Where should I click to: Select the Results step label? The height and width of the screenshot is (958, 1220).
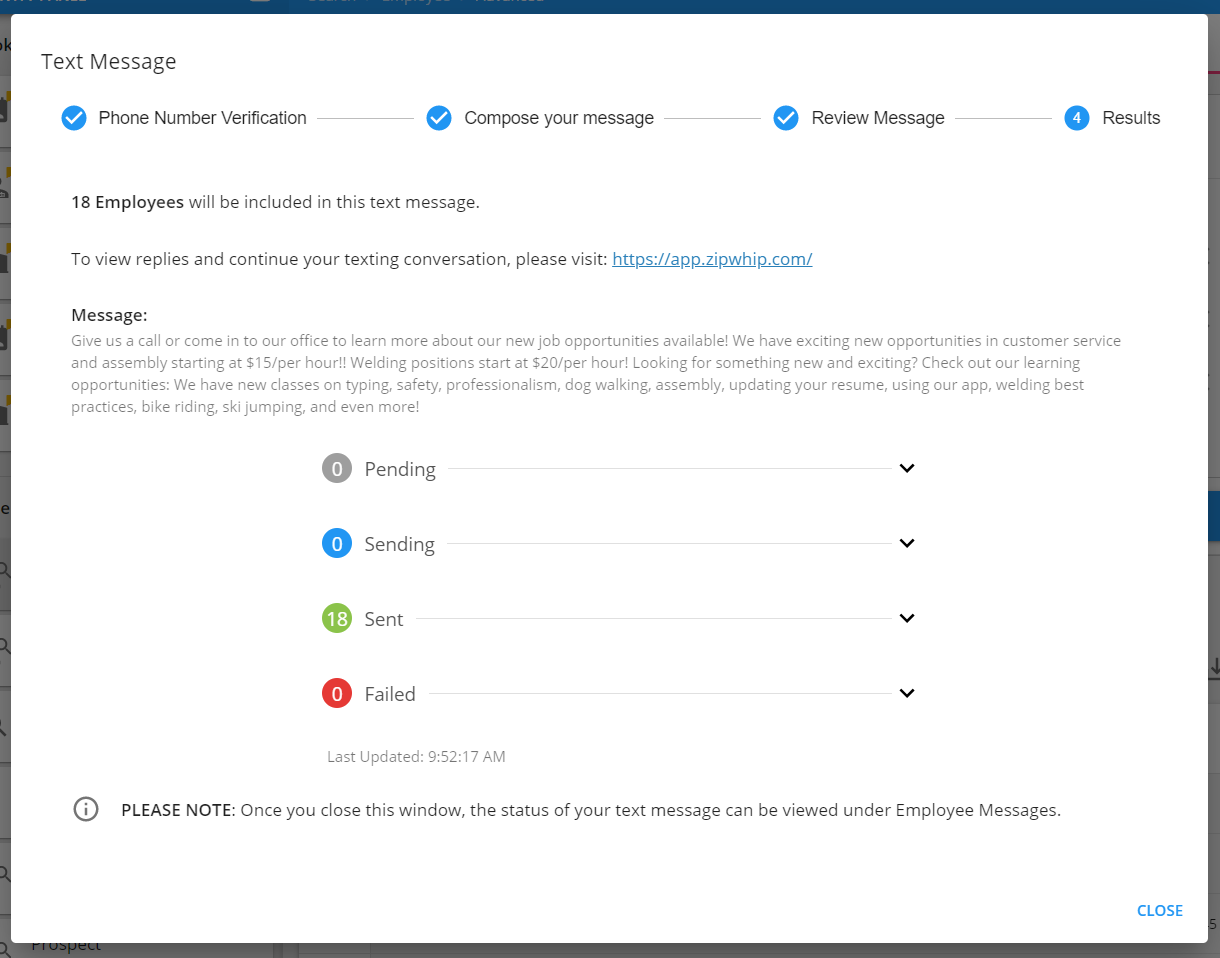pos(1131,118)
